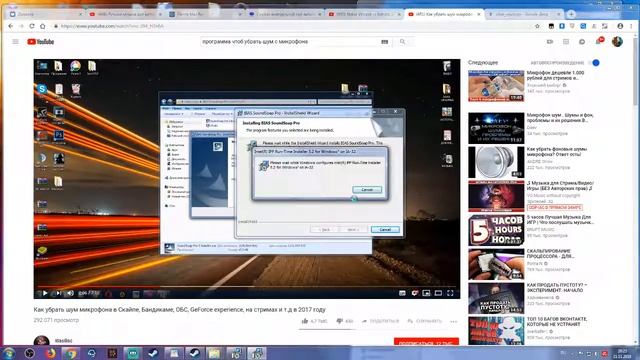The height and width of the screenshot is (360, 640).
Task: Open the channel avatar below the video
Action: pyautogui.click(x=41, y=341)
